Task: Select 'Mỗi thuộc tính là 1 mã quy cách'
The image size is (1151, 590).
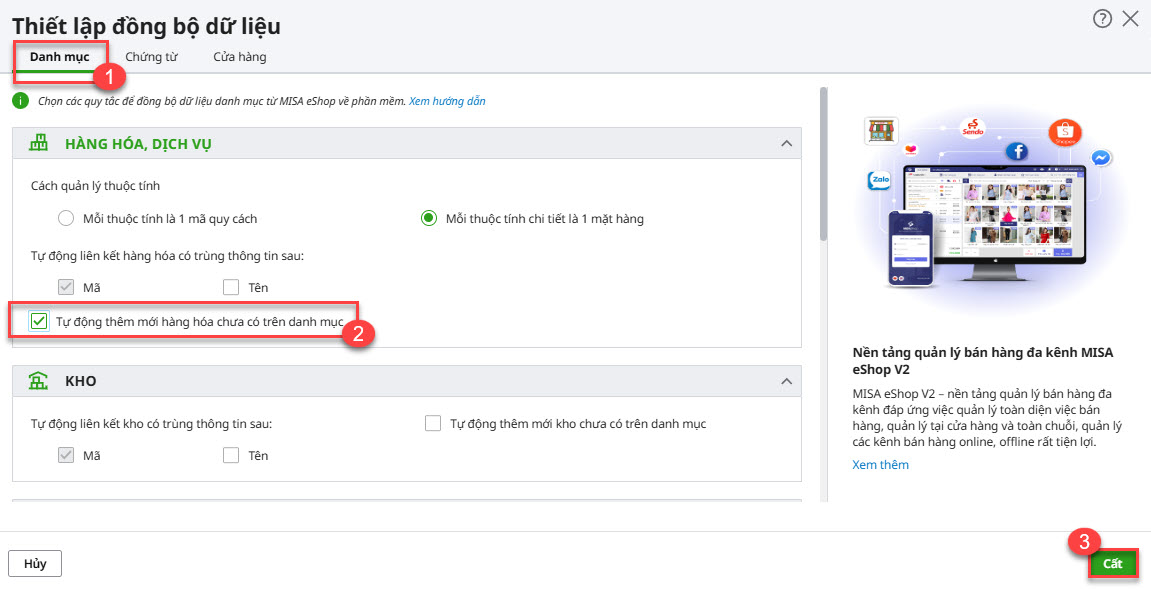Action: [x=66, y=218]
